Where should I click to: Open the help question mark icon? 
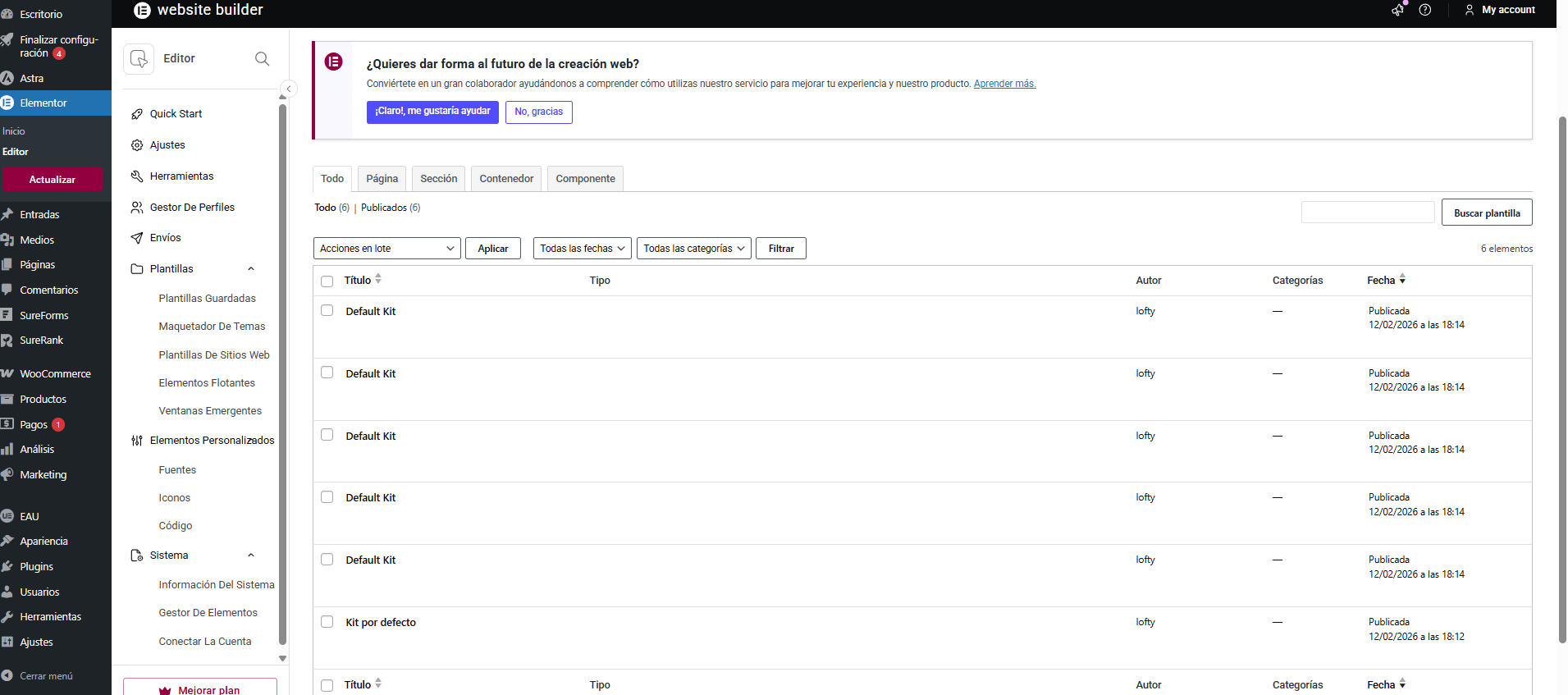pyautogui.click(x=1425, y=10)
